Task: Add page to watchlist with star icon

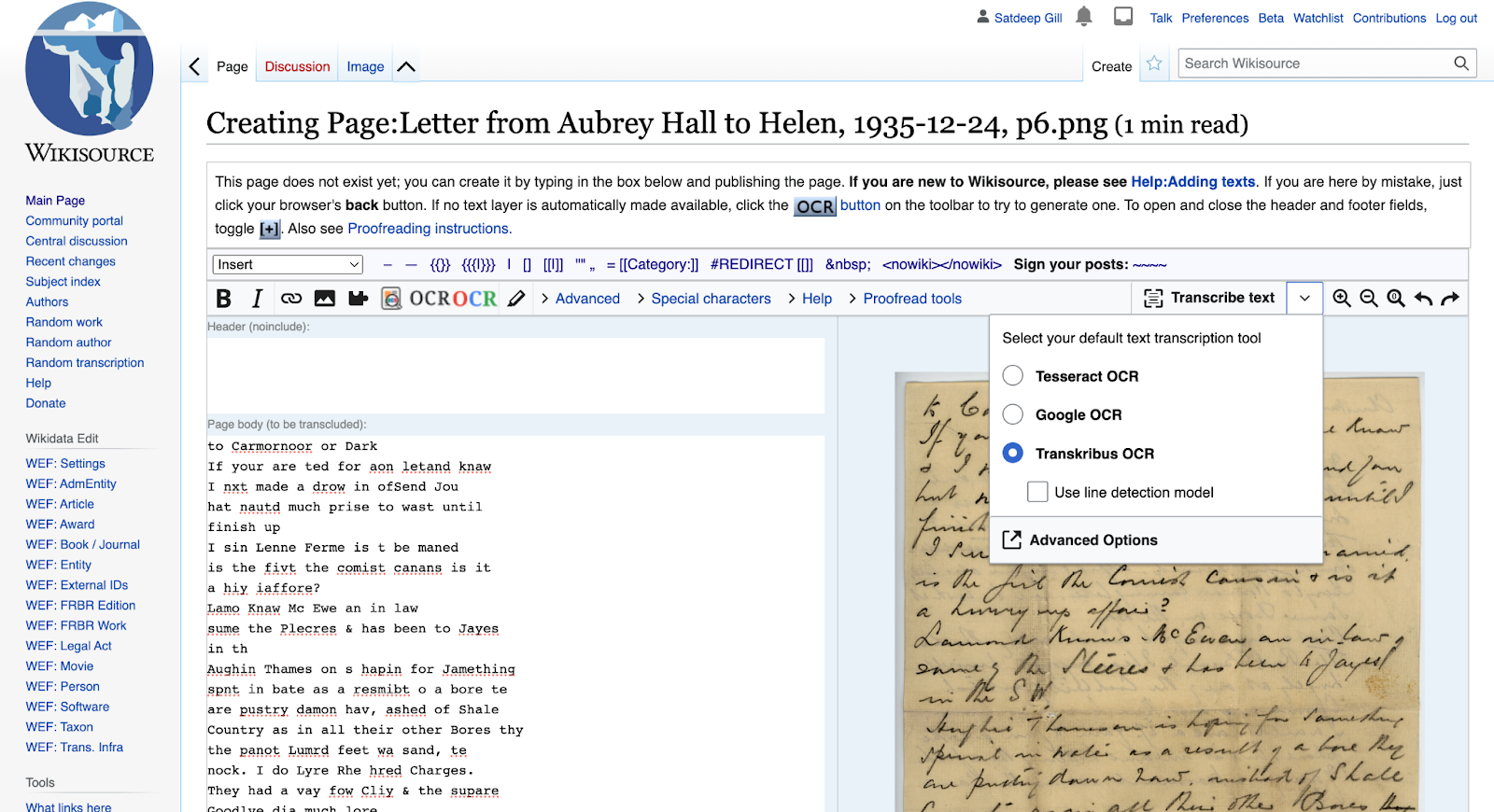Action: 1154,63
